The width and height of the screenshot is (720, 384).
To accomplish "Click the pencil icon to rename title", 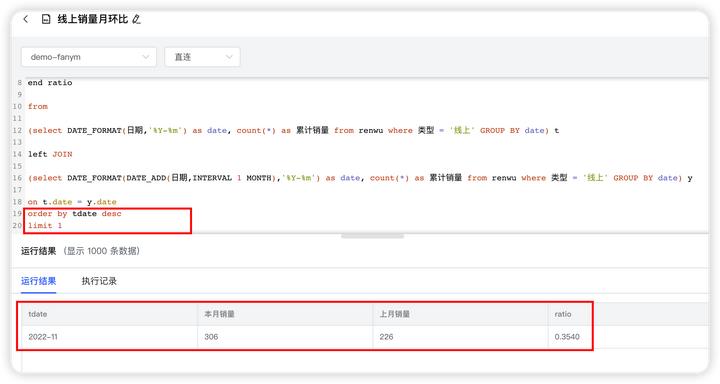I will (136, 19).
